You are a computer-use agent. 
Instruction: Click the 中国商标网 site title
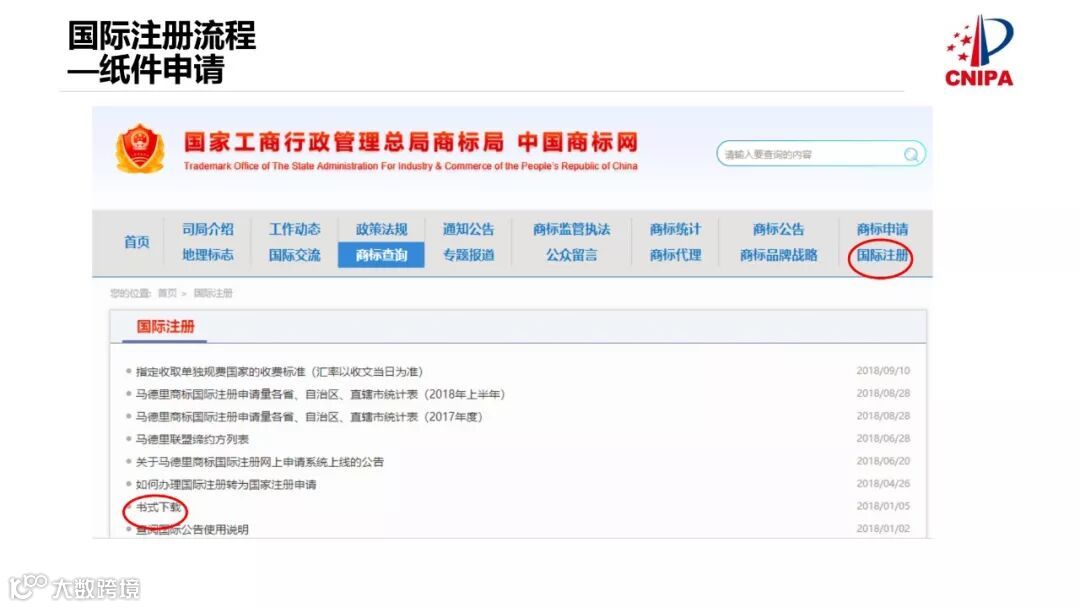click(577, 143)
